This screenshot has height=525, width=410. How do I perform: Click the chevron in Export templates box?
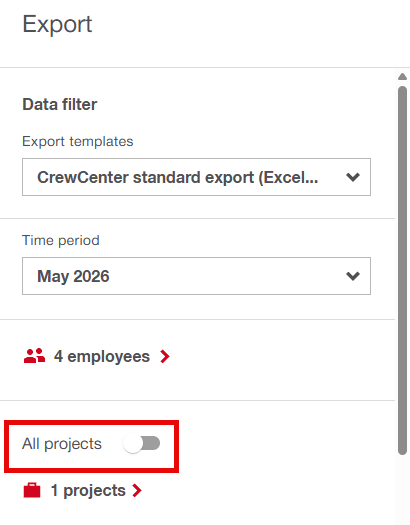[353, 177]
